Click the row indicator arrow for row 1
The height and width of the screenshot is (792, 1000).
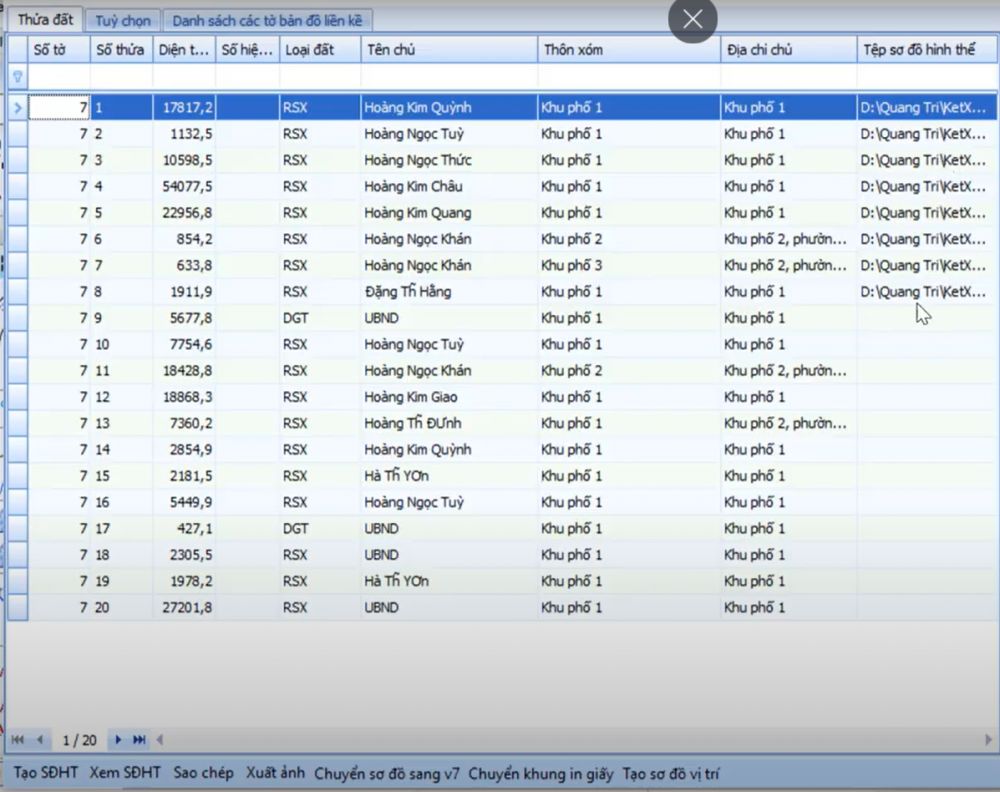[x=17, y=107]
